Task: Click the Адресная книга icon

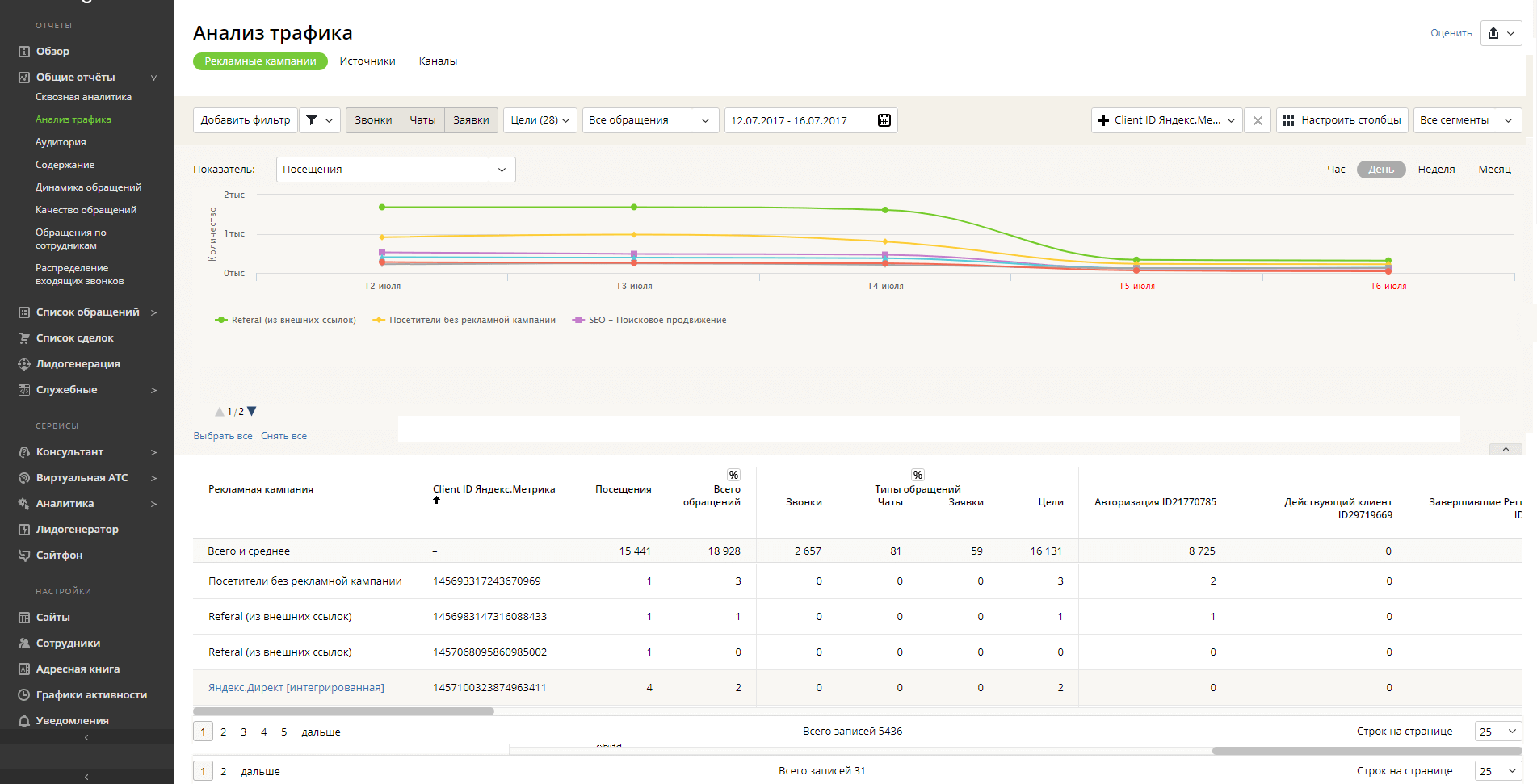Action: [24, 669]
